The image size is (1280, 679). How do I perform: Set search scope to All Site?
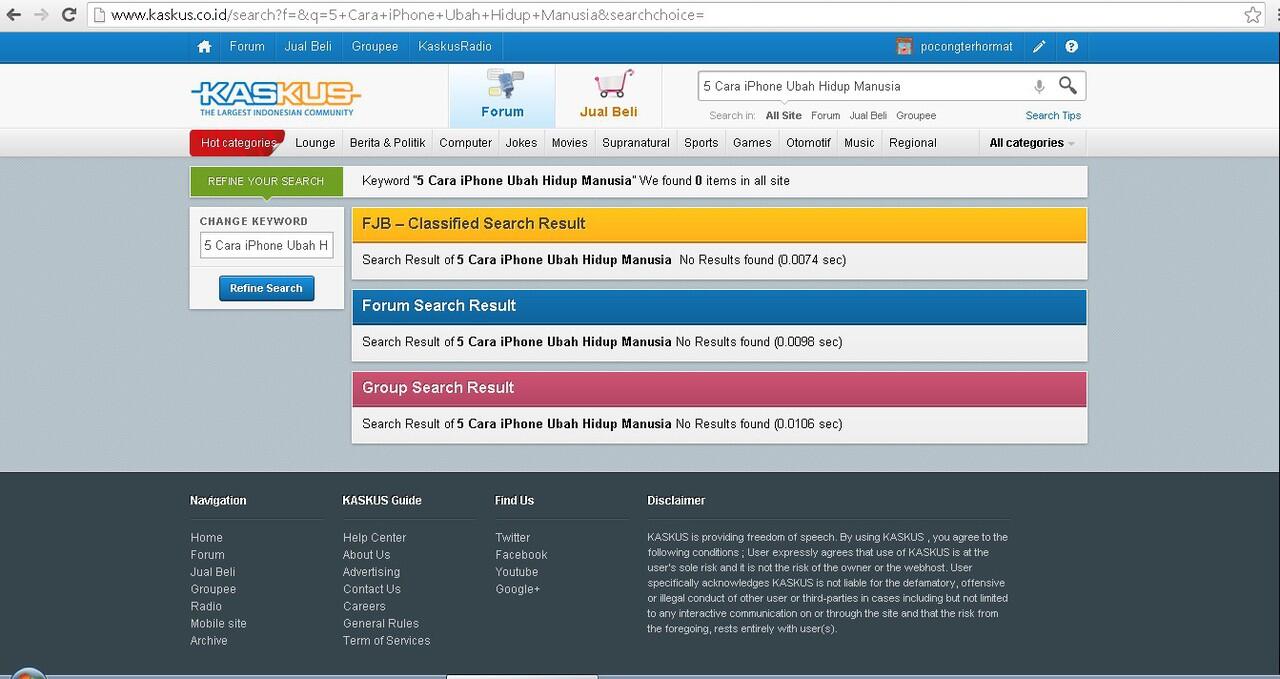click(784, 116)
